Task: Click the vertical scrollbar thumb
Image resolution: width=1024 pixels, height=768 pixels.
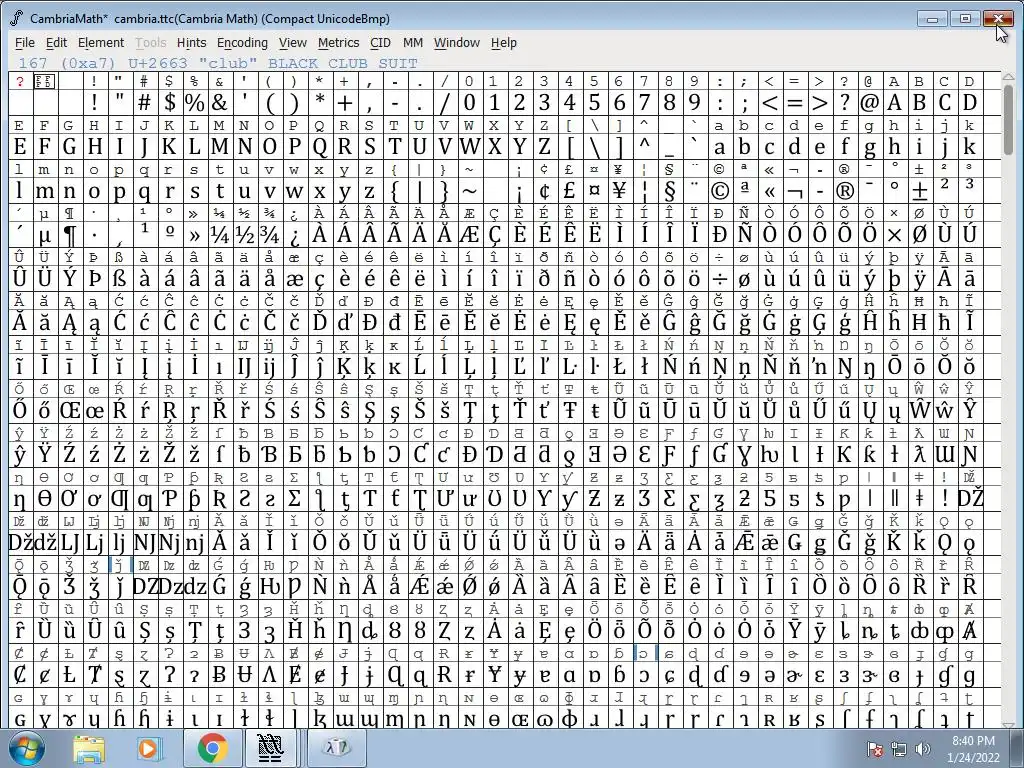Action: [x=1009, y=119]
